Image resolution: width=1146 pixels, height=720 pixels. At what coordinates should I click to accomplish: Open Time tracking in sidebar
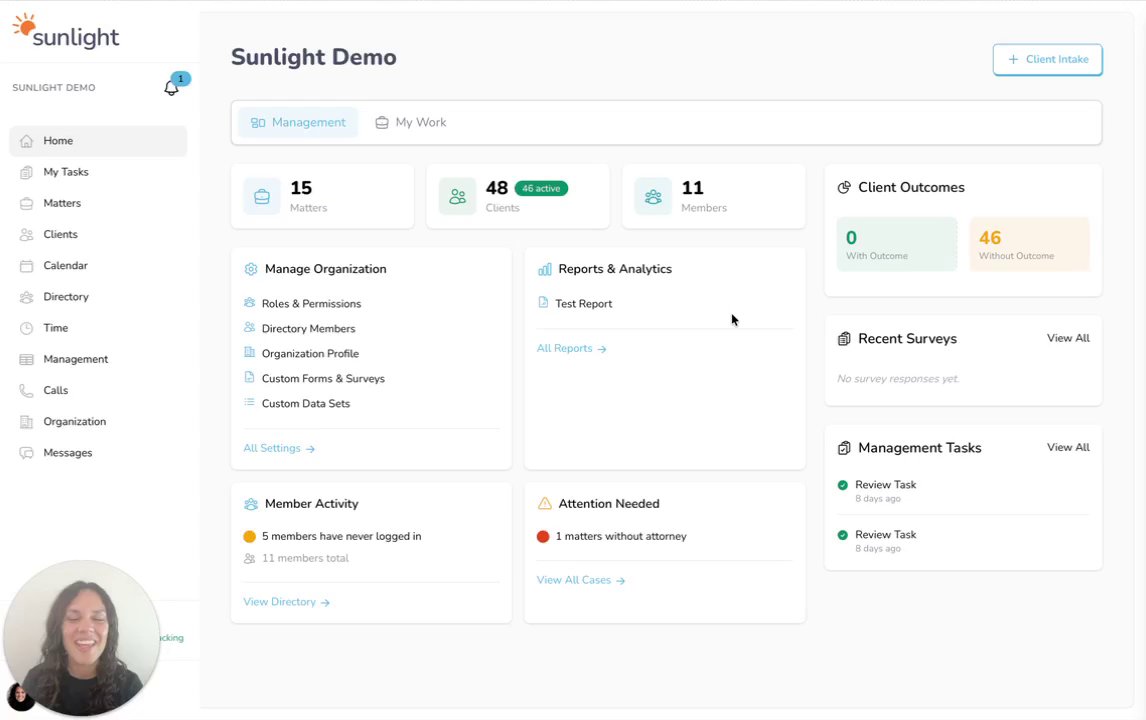pos(55,328)
